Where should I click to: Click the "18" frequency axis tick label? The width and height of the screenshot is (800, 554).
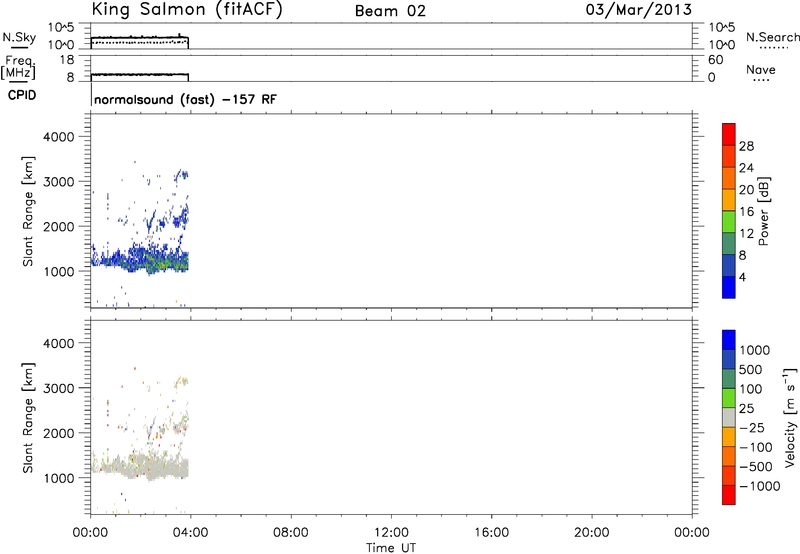pyautogui.click(x=67, y=60)
